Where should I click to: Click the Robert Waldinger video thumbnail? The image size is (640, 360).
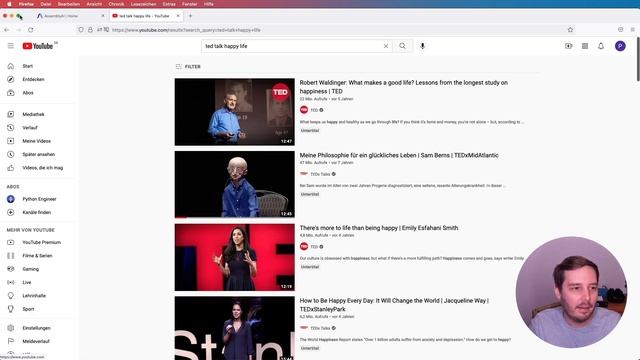[x=235, y=112]
